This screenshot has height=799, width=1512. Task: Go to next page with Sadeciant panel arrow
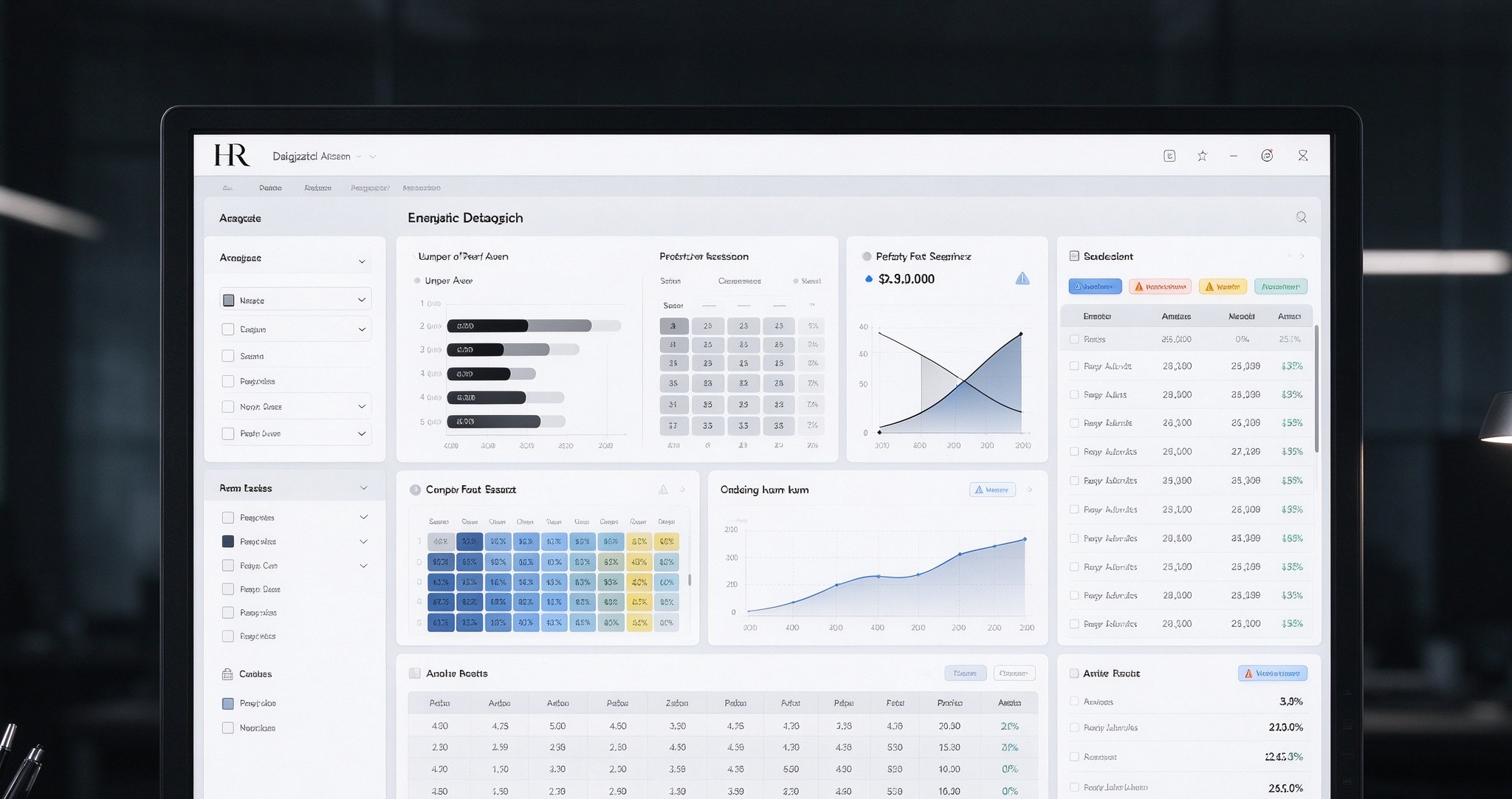coord(1302,256)
